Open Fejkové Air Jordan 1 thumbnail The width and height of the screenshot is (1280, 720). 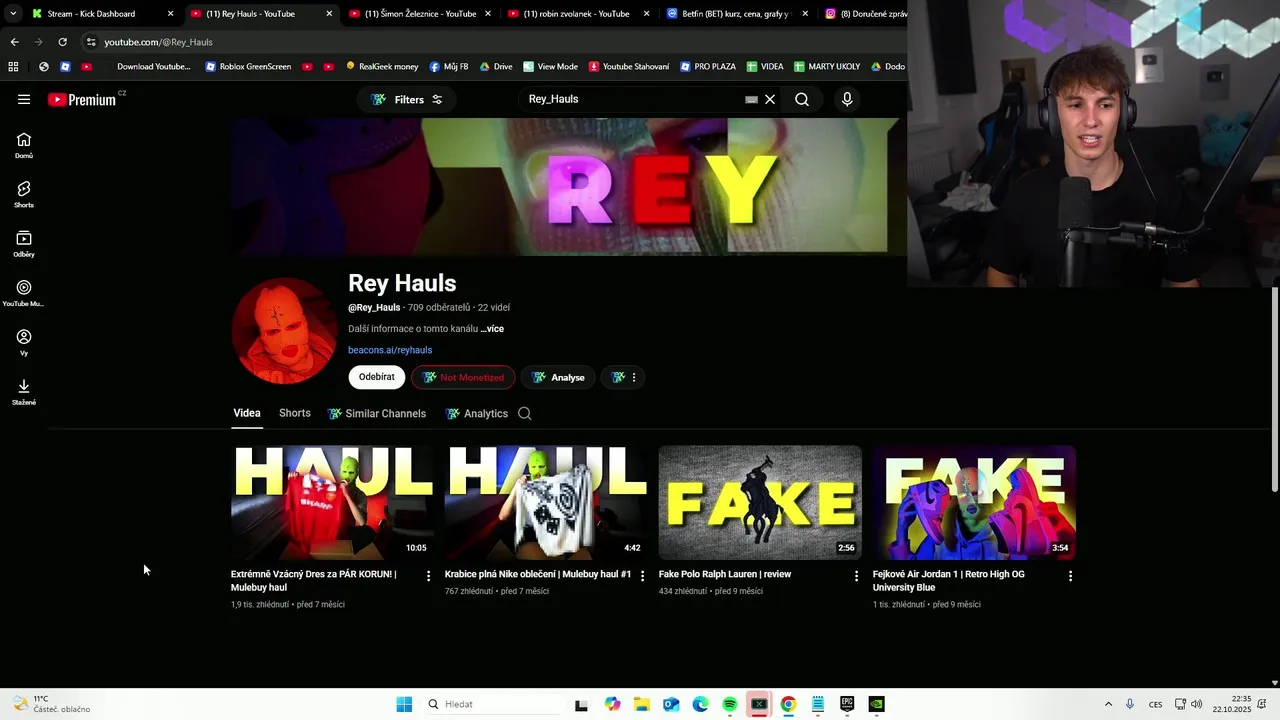click(974, 502)
